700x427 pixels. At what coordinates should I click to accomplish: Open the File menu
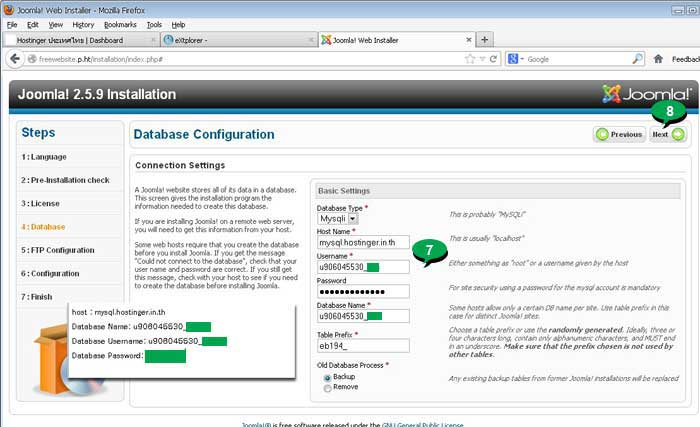tap(12, 25)
